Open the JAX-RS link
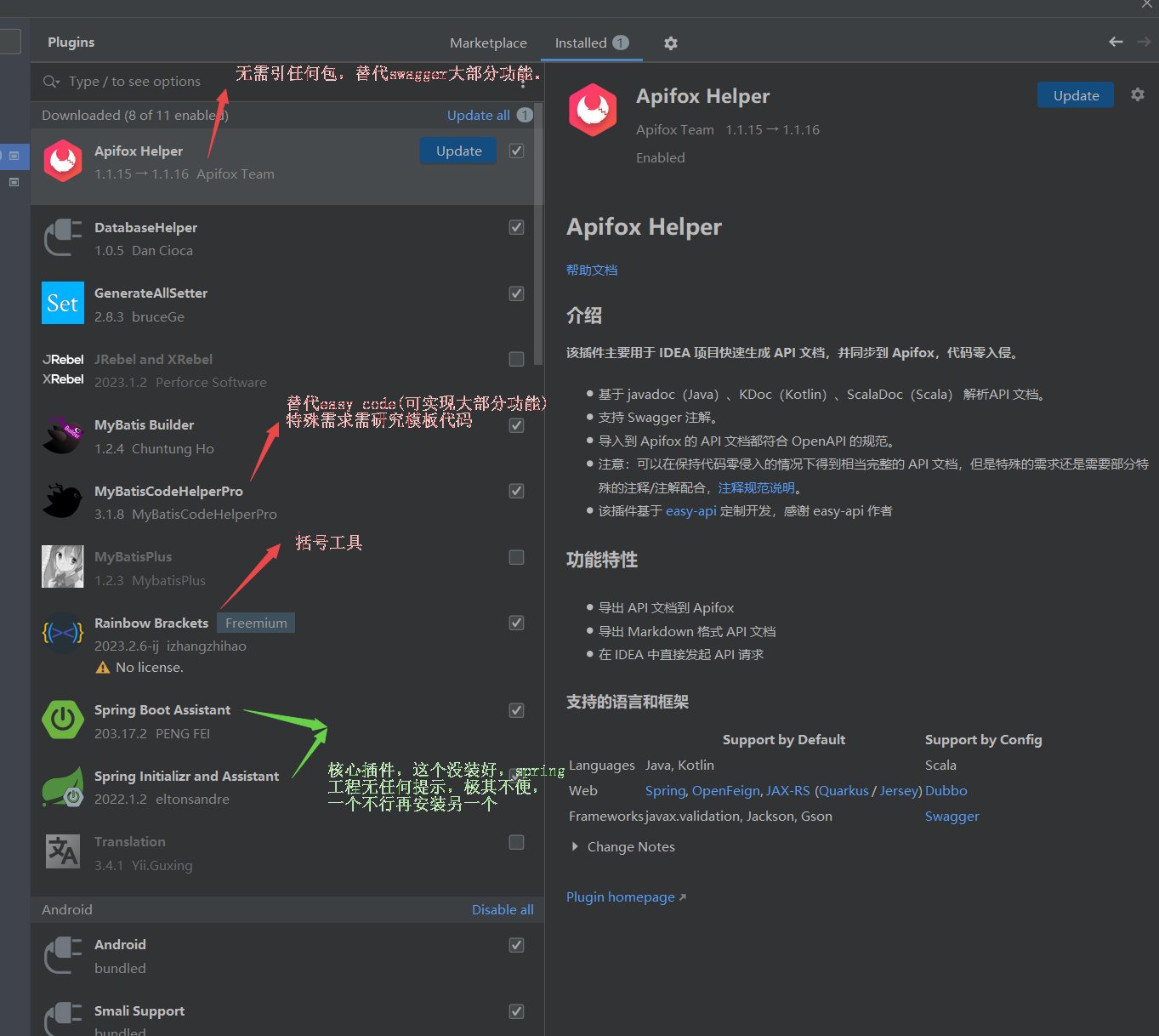Viewport: 1159px width, 1036px height. tap(788, 791)
